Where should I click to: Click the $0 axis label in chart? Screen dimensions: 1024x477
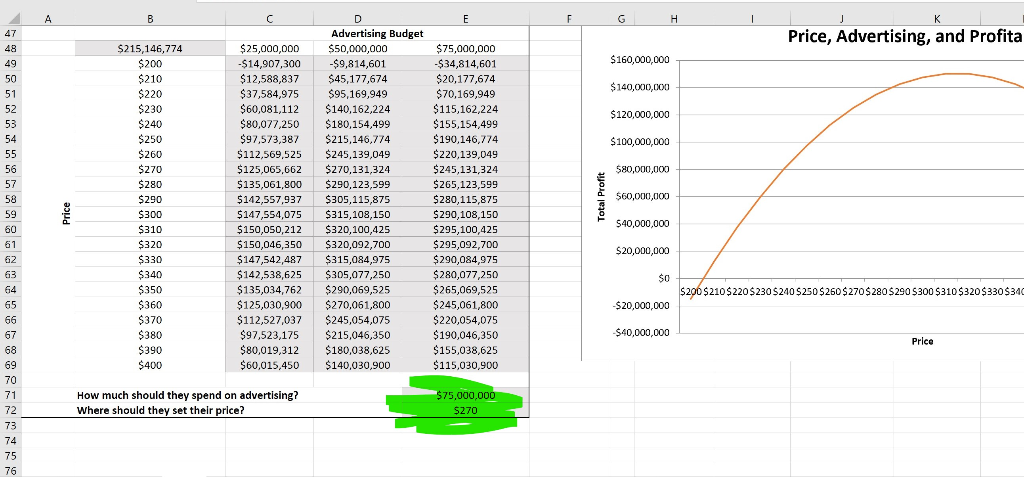664,278
